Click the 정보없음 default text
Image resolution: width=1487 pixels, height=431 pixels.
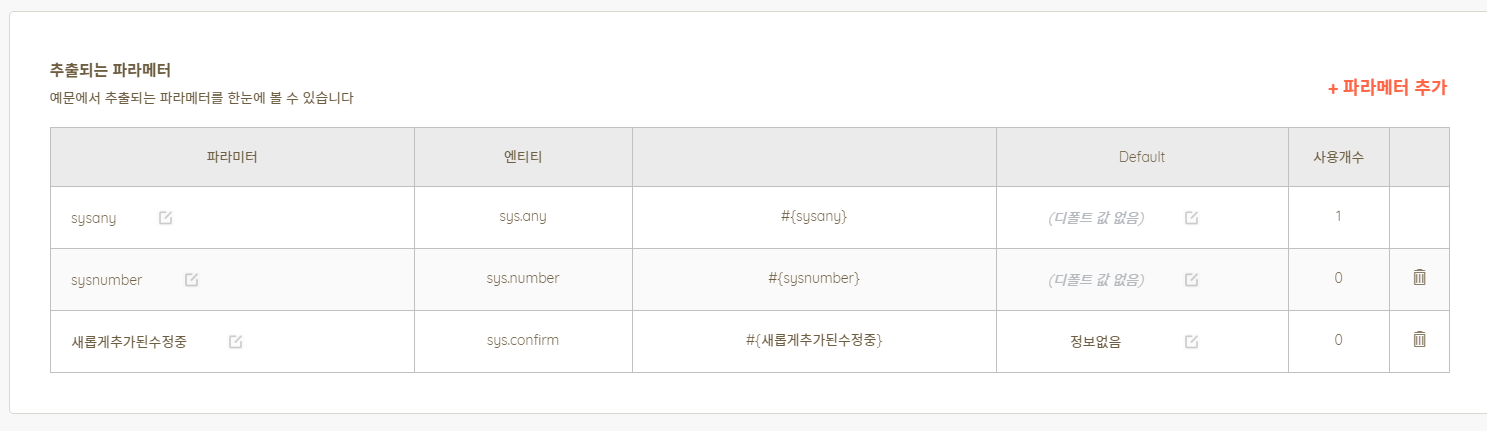[1095, 342]
